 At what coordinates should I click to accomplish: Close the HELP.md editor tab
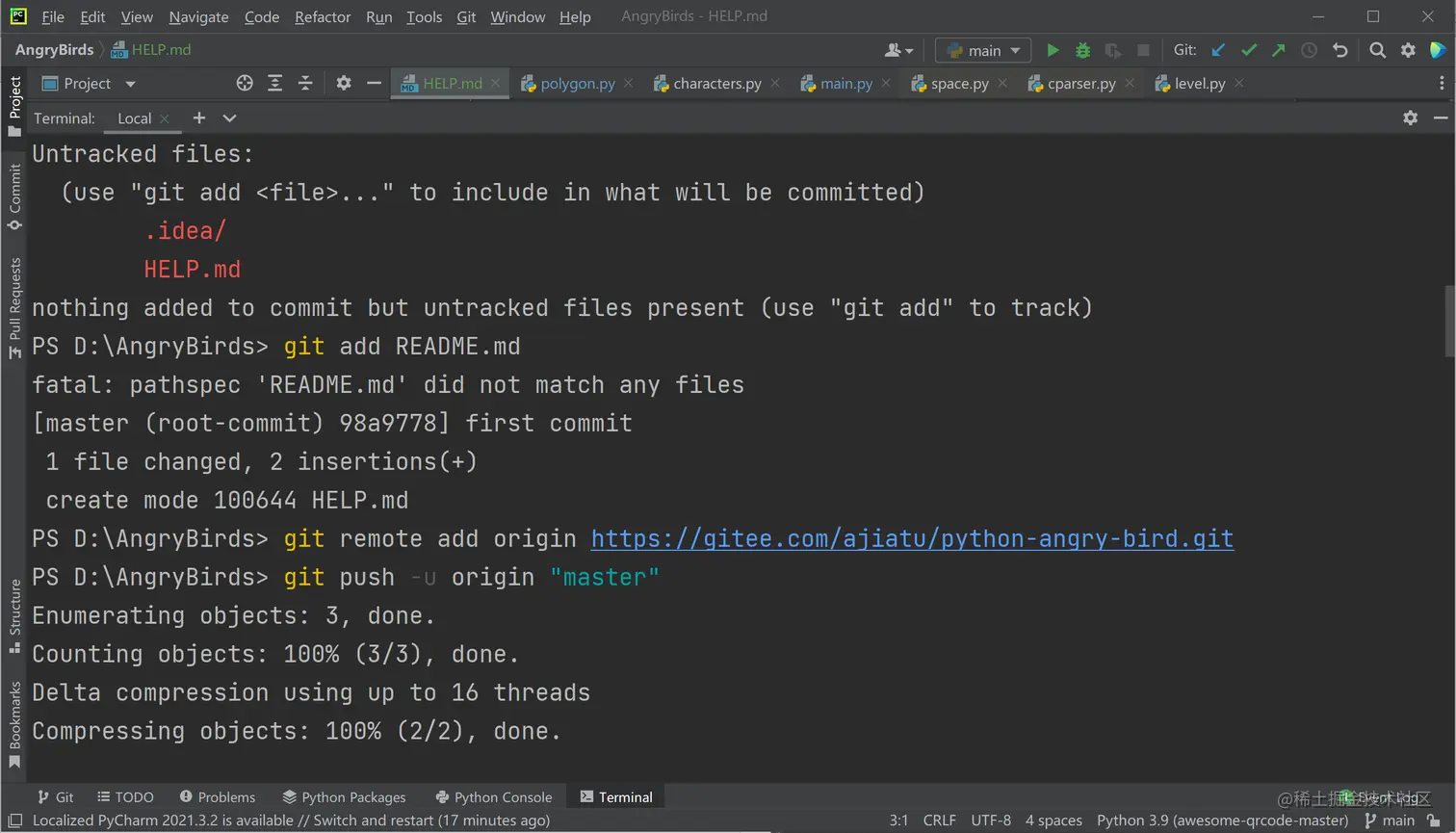[496, 84]
